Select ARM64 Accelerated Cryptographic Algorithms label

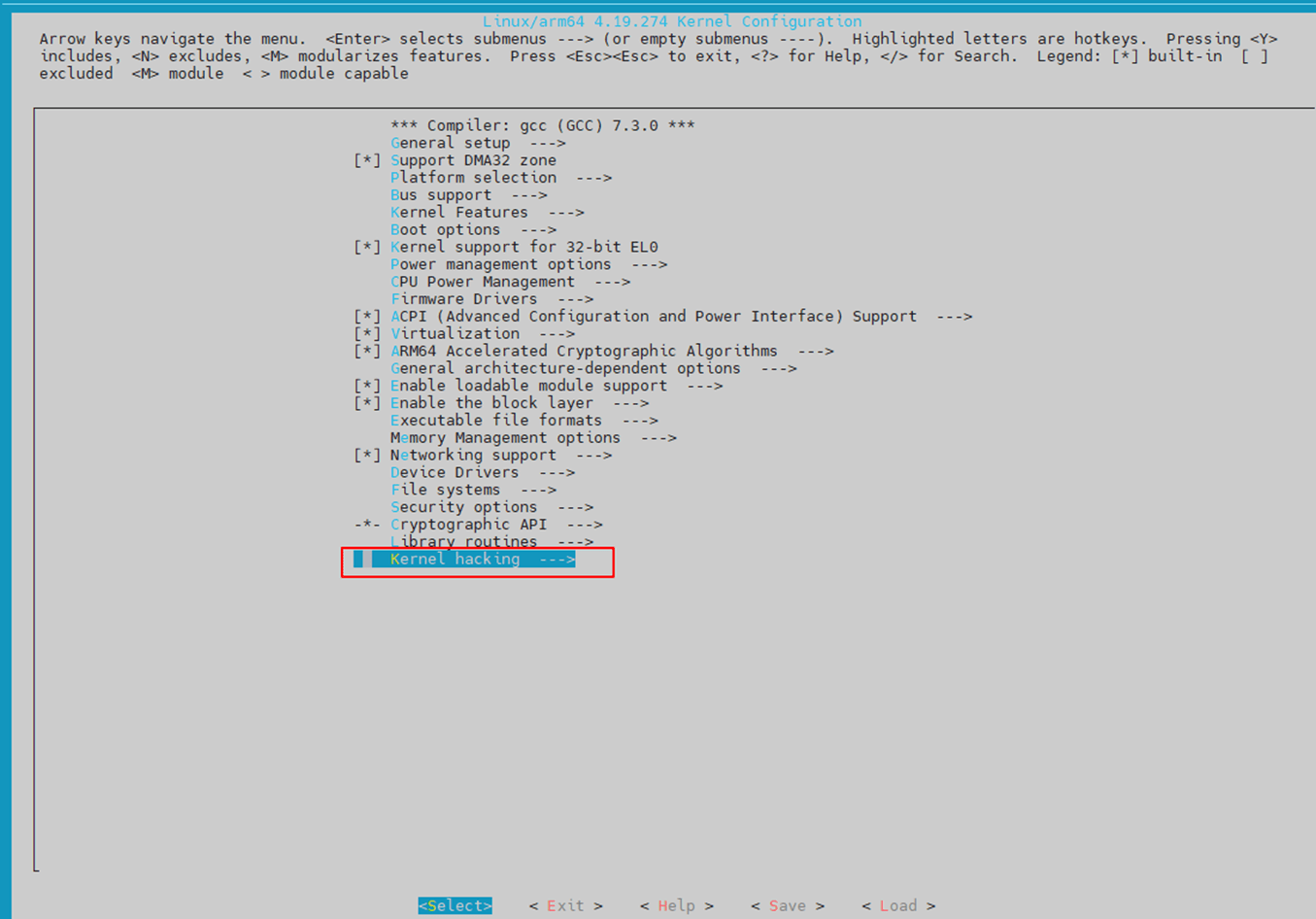click(585, 352)
